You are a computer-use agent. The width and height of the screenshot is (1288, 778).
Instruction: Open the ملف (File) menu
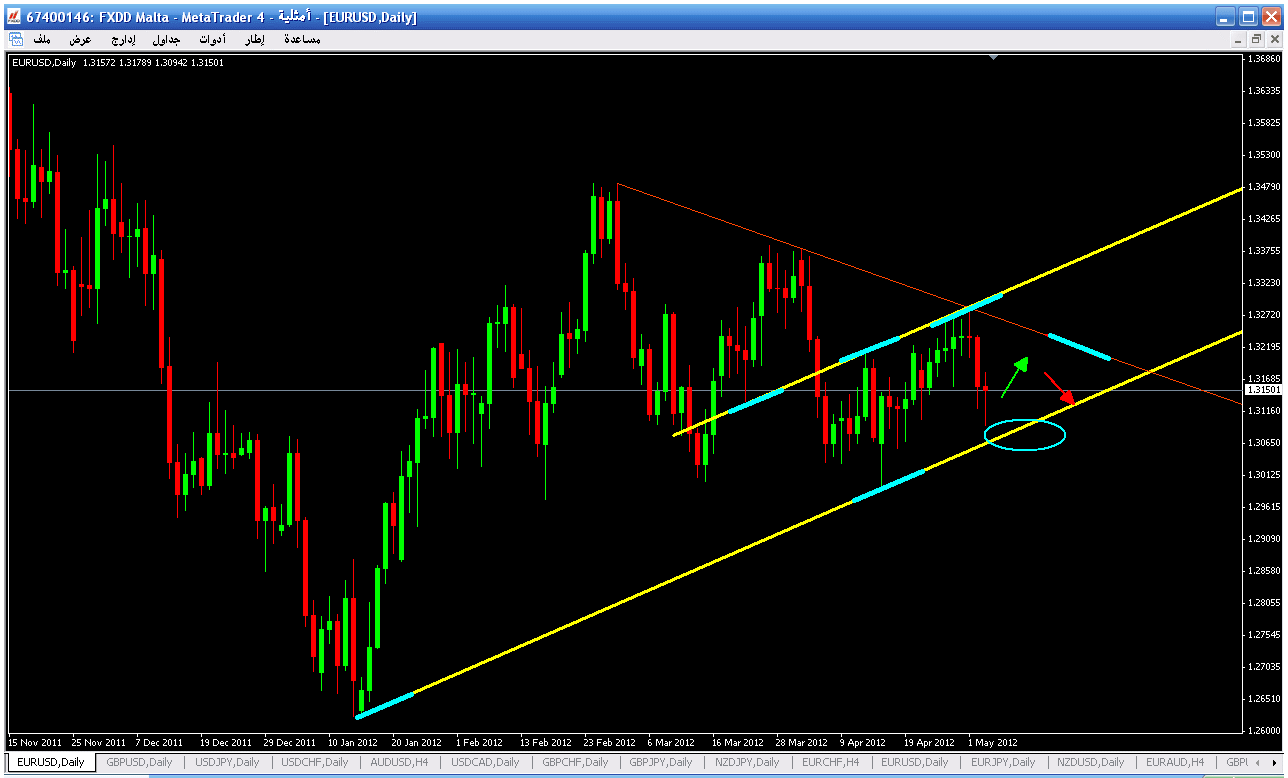point(42,39)
